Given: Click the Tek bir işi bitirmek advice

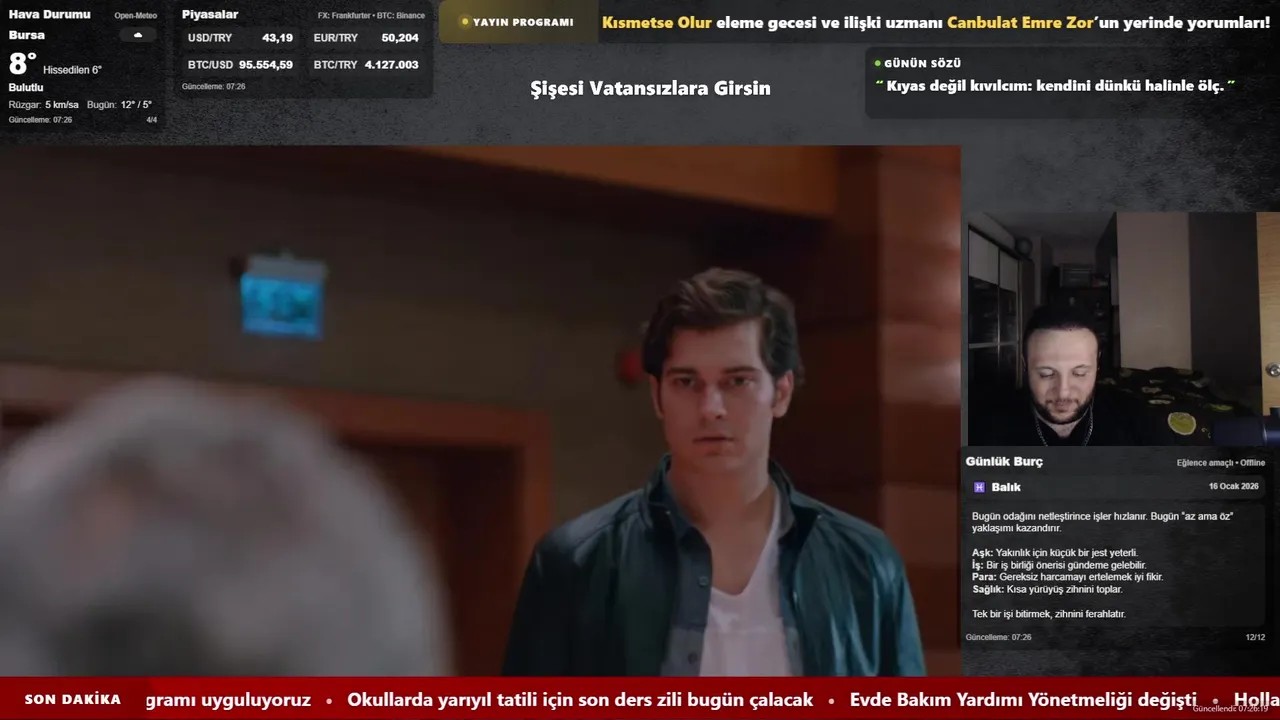Looking at the screenshot, I should click(x=1049, y=614).
